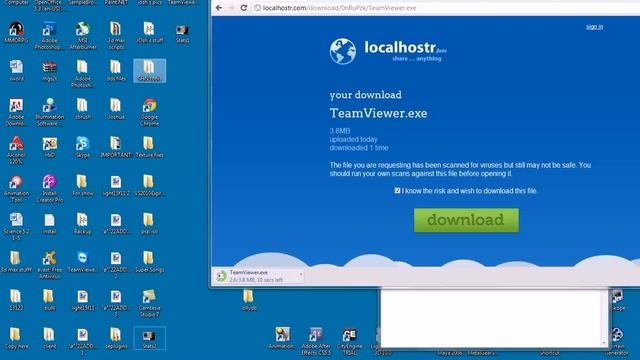Viewport: 640px width, 360px height.
Task: Select the MMORPG desktop shortcut
Action: [x=16, y=33]
